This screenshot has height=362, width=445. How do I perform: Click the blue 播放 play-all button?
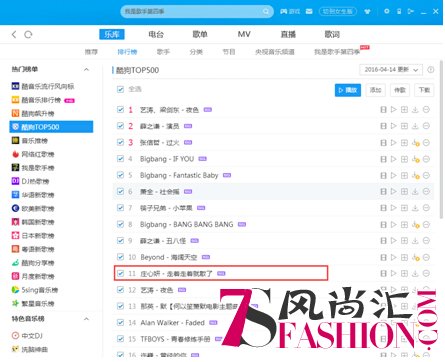click(348, 90)
